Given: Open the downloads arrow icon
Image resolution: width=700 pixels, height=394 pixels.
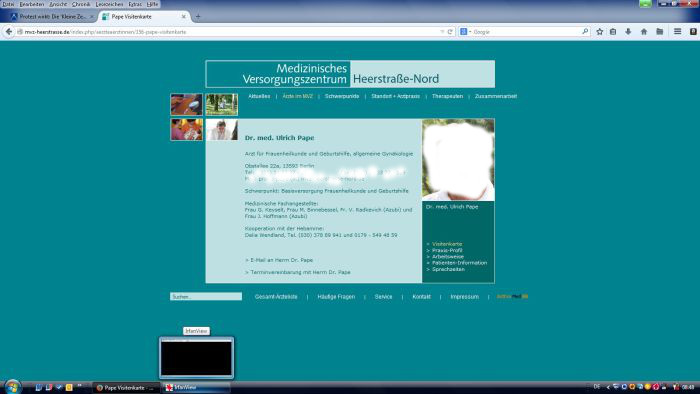Looking at the screenshot, I should (x=628, y=32).
